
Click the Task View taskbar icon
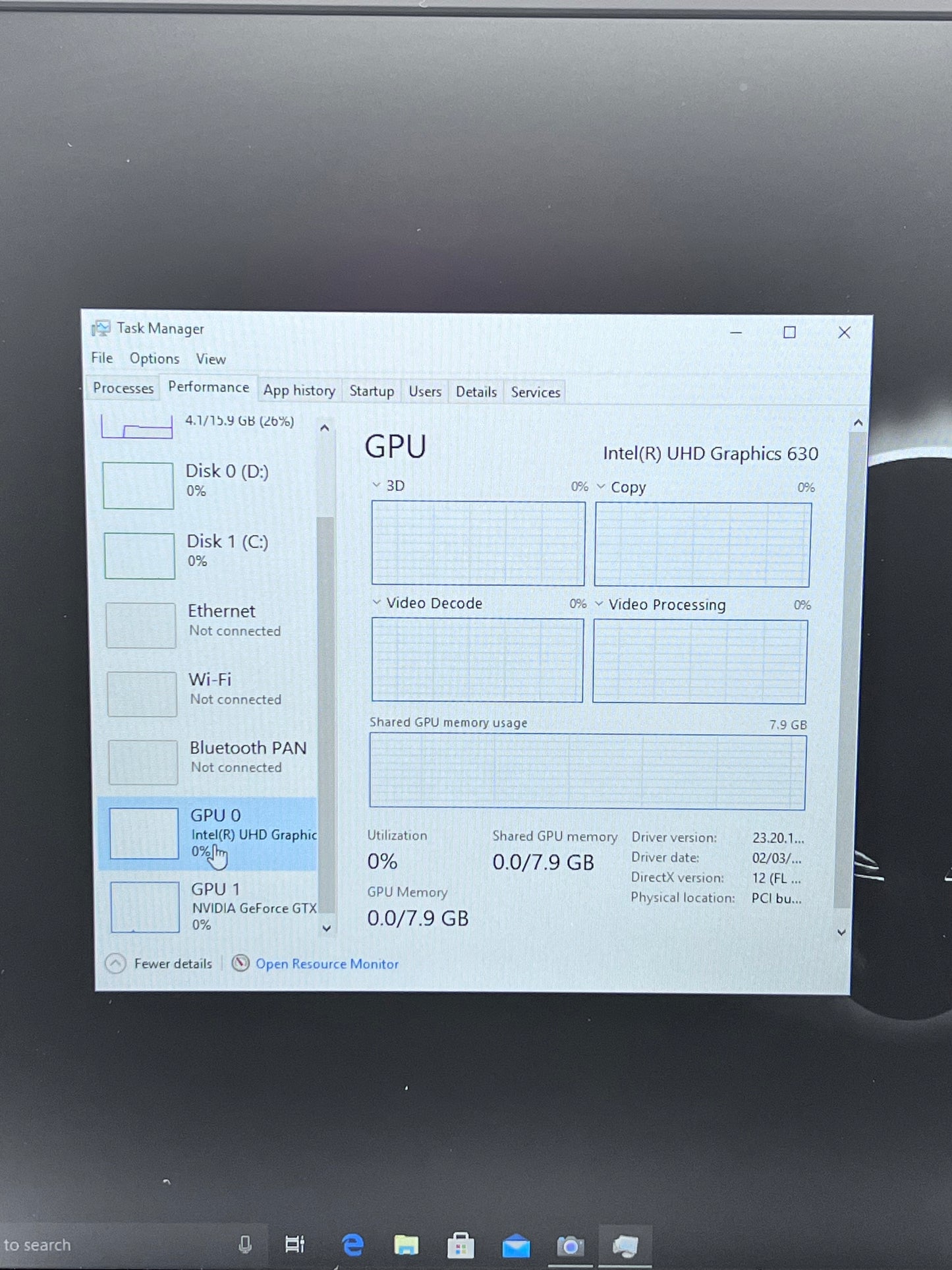(x=294, y=1244)
